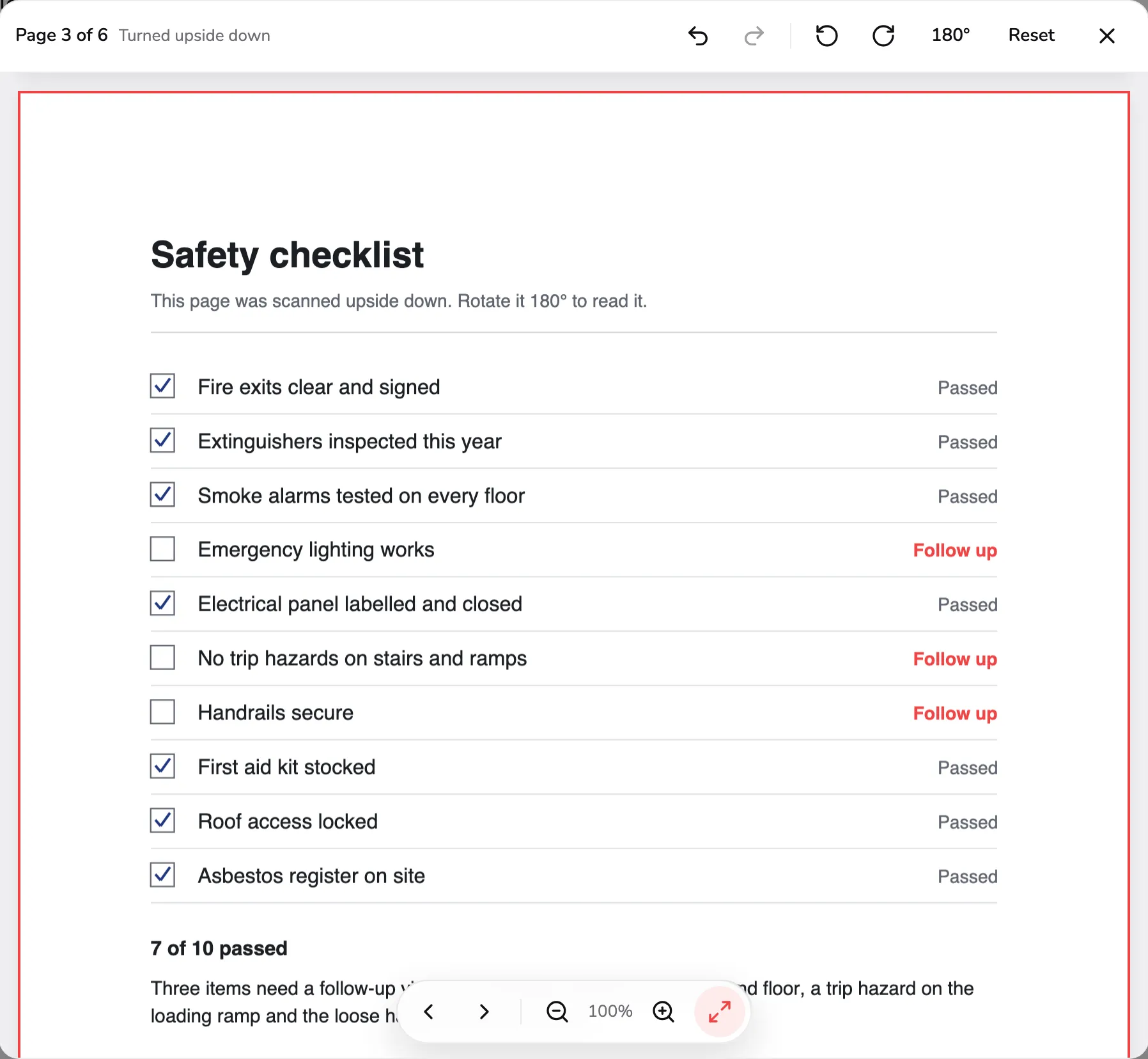
Task: Toggle fullscreen expand button
Action: (x=720, y=1012)
